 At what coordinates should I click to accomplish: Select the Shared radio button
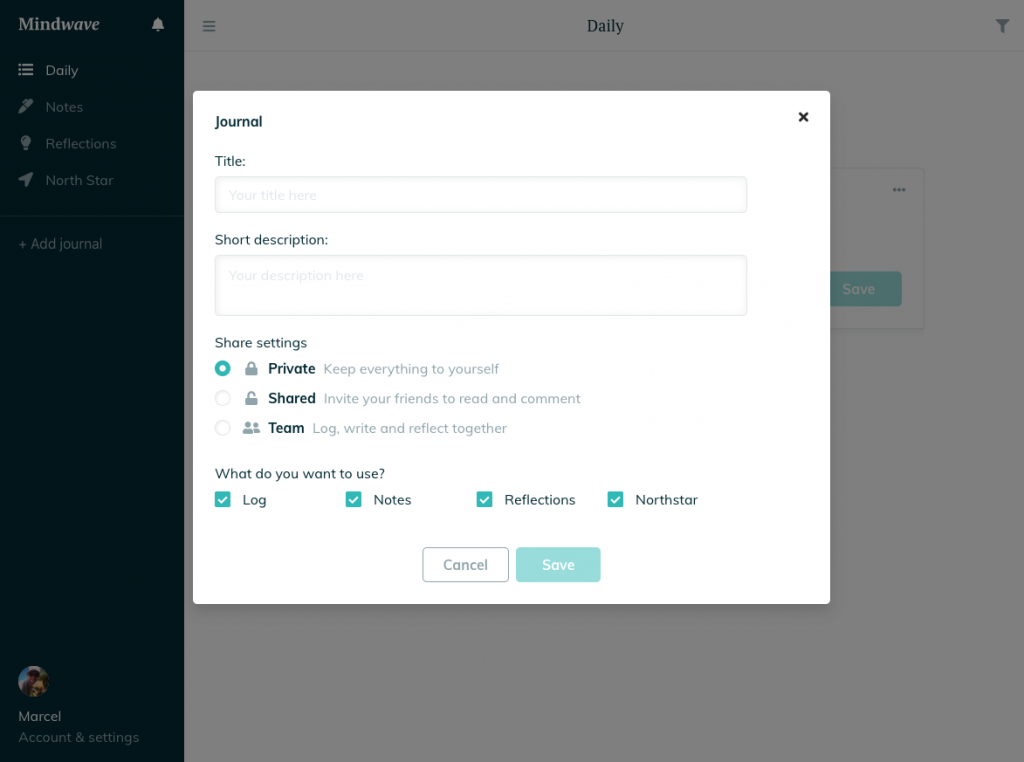point(223,398)
